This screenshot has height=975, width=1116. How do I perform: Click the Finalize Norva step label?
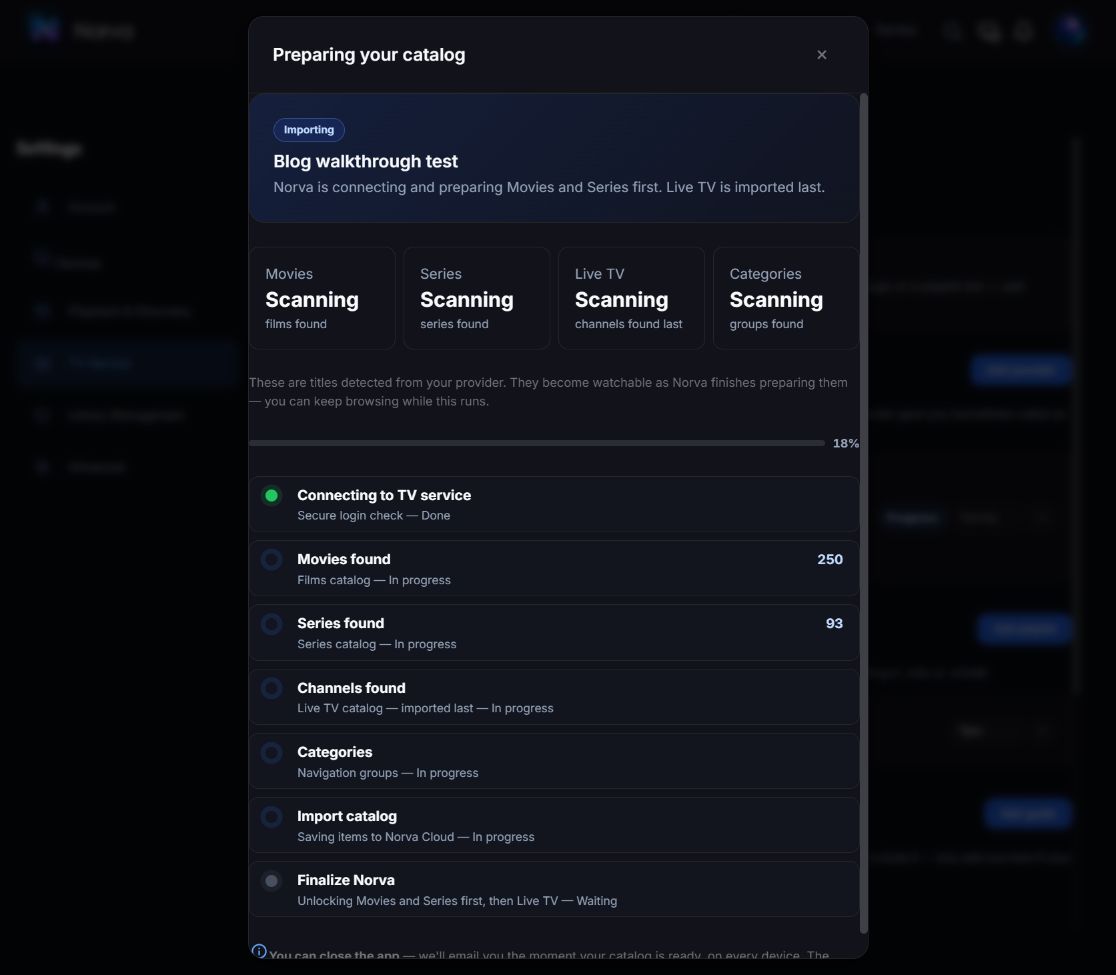tap(346, 880)
